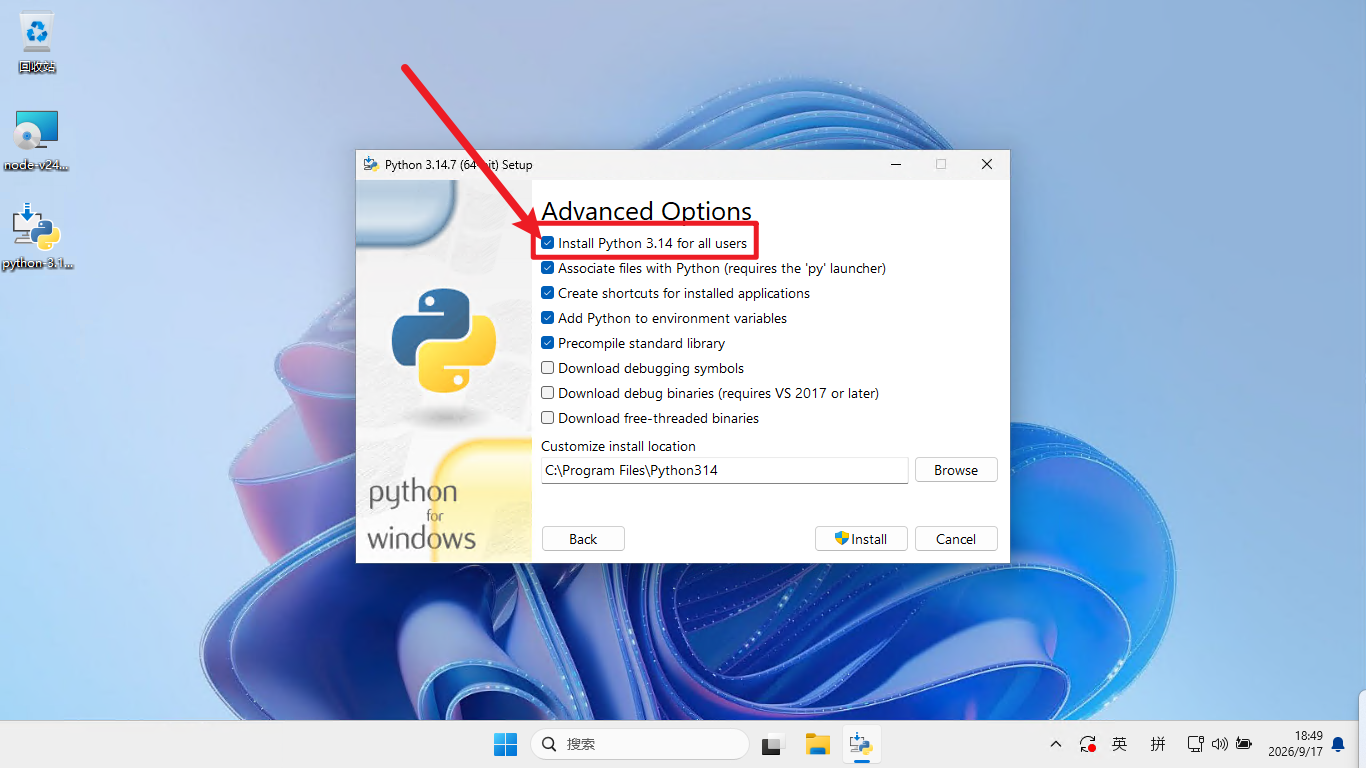The height and width of the screenshot is (768, 1366).
Task: Close the Python Setup dialog
Action: 987,164
